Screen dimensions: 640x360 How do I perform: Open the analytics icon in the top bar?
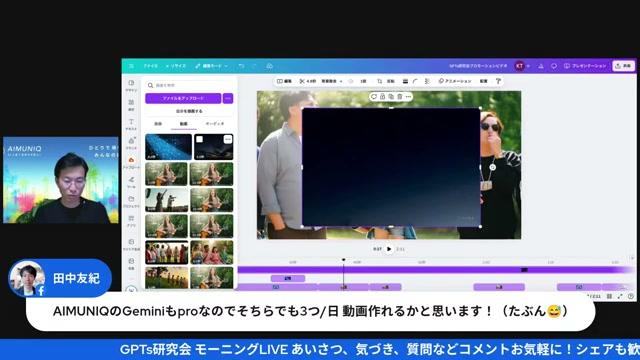point(541,66)
